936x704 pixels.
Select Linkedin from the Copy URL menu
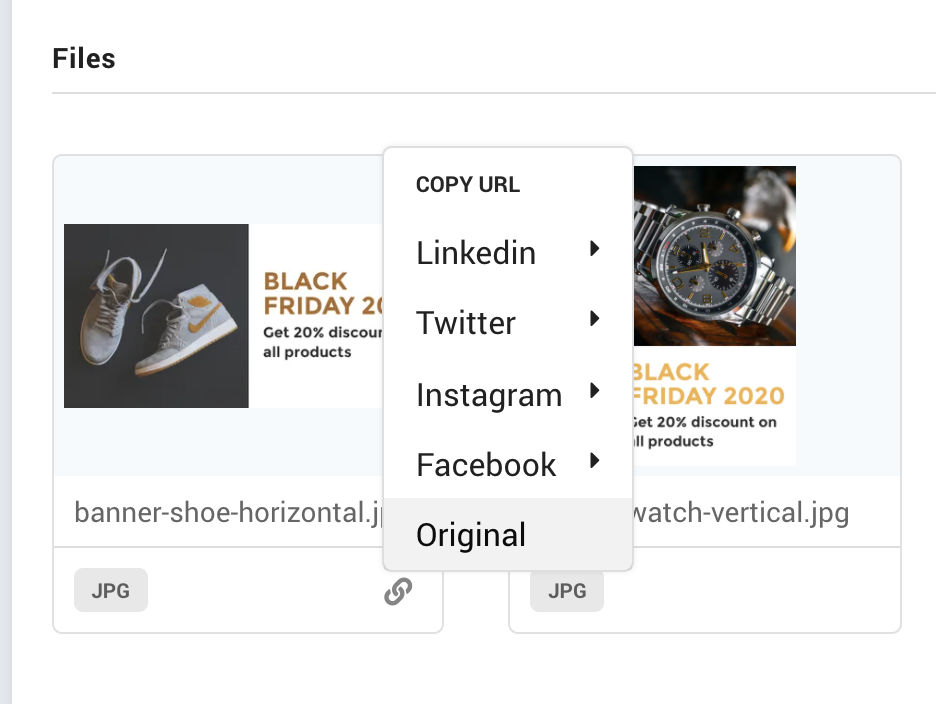pos(475,253)
